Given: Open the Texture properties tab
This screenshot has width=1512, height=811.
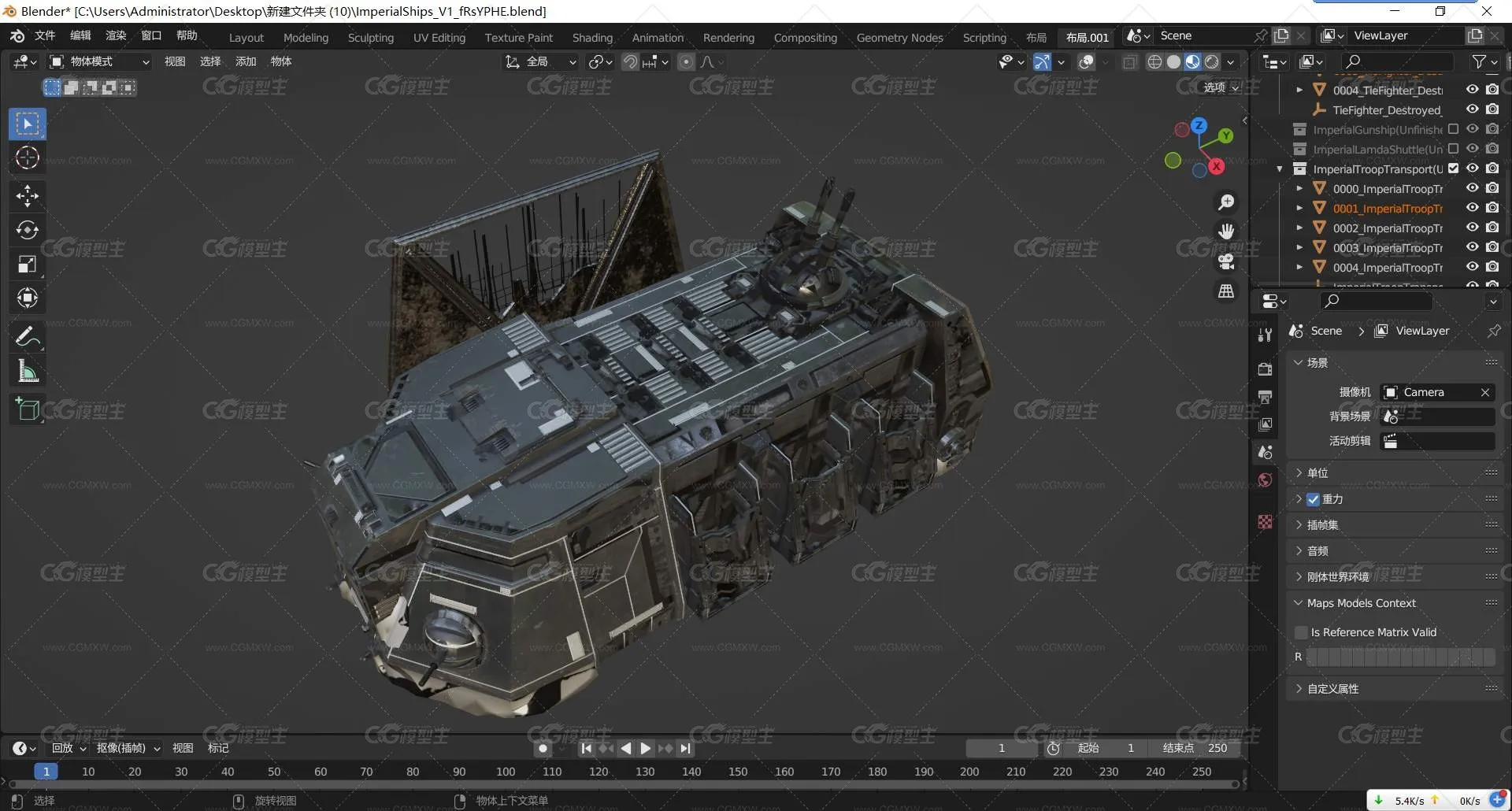Looking at the screenshot, I should [x=1265, y=521].
